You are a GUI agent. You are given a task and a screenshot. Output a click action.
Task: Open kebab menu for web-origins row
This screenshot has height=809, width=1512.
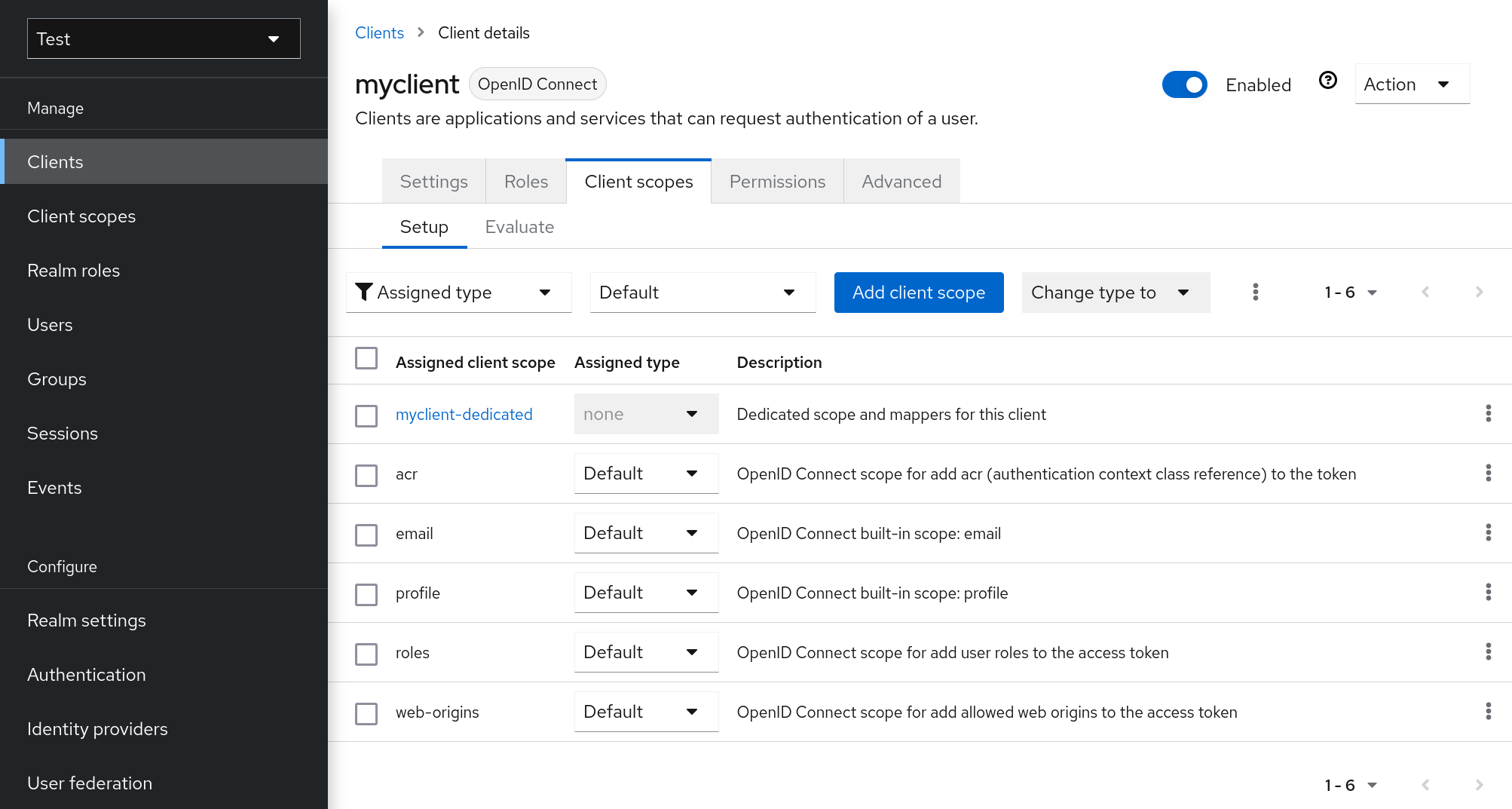1488,712
